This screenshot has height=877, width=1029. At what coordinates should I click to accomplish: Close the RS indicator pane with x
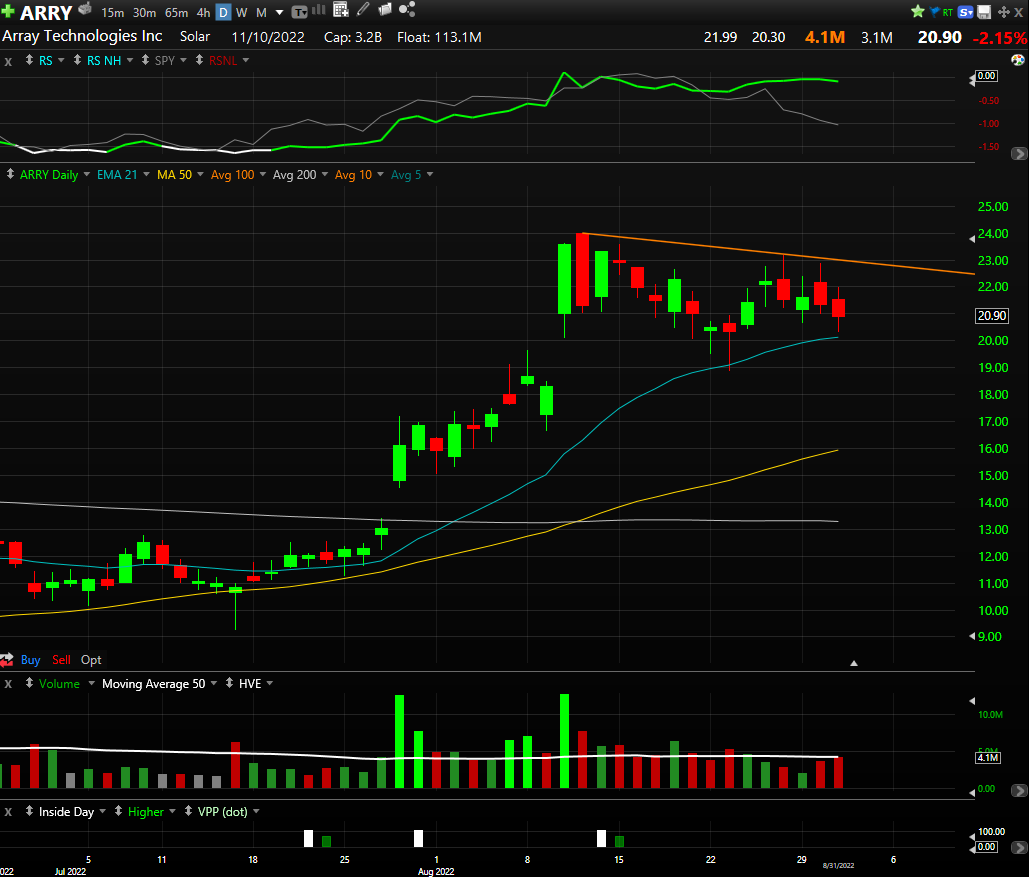pyautogui.click(x=8, y=62)
